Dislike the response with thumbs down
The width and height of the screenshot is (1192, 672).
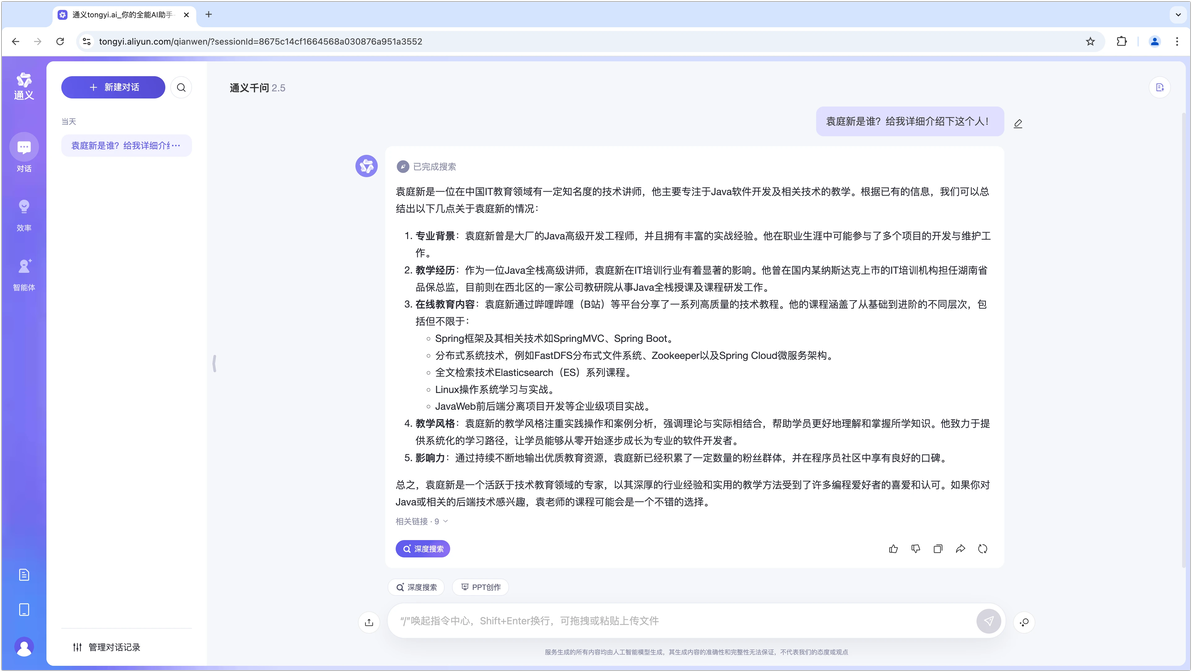[915, 549]
